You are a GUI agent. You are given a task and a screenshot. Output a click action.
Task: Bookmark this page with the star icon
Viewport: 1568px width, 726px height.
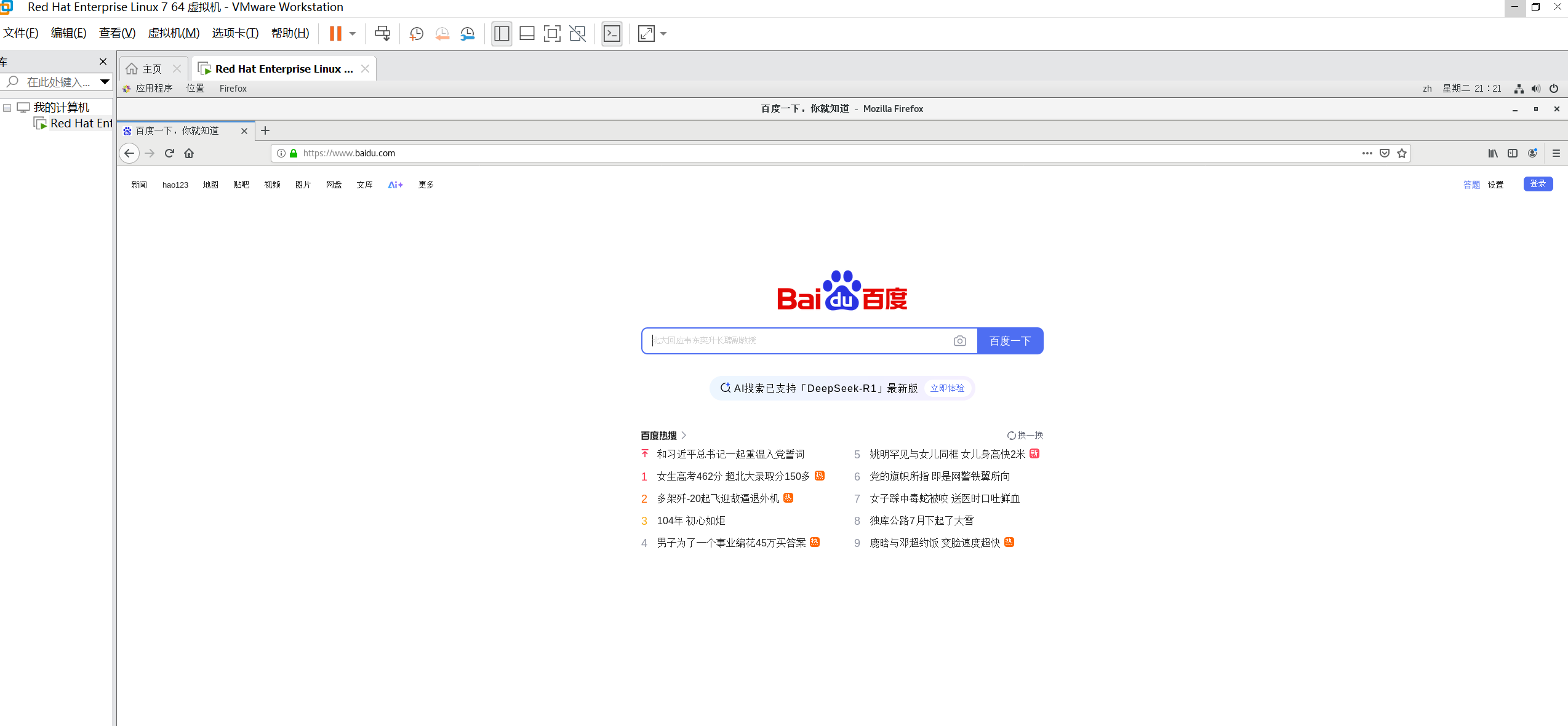click(x=1401, y=153)
